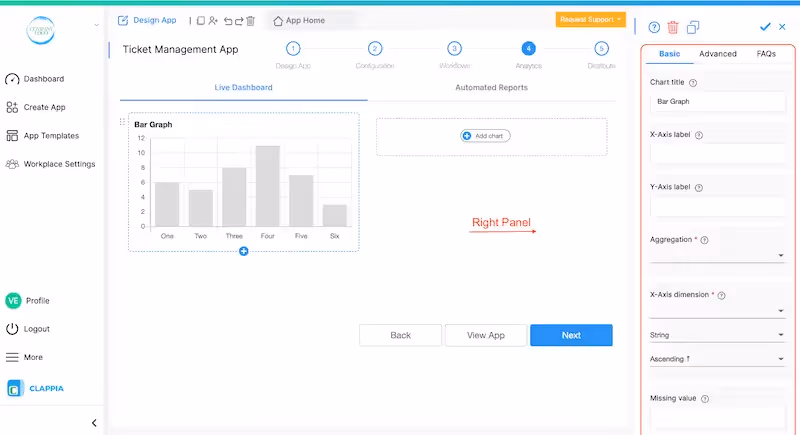This screenshot has width=800, height=435.
Task: Click the App Home house icon
Action: [278, 21]
